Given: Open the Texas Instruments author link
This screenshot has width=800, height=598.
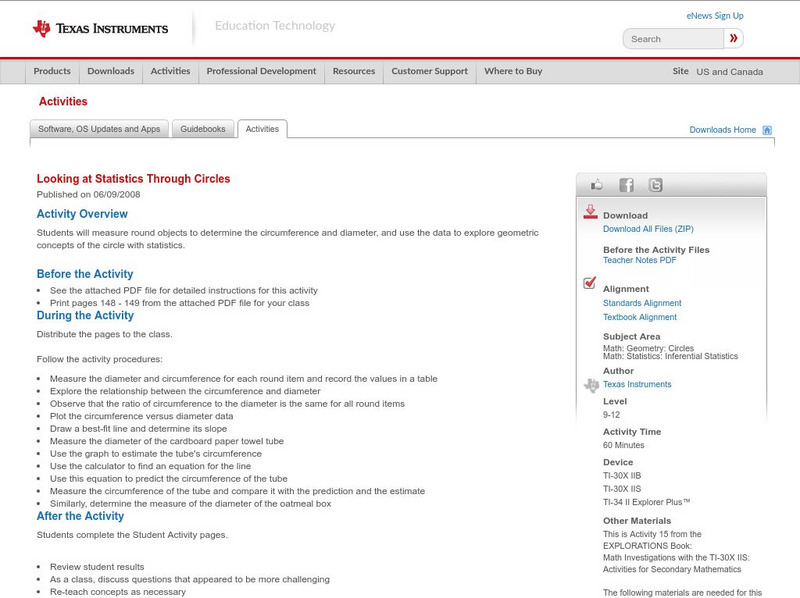Looking at the screenshot, I should tap(637, 384).
